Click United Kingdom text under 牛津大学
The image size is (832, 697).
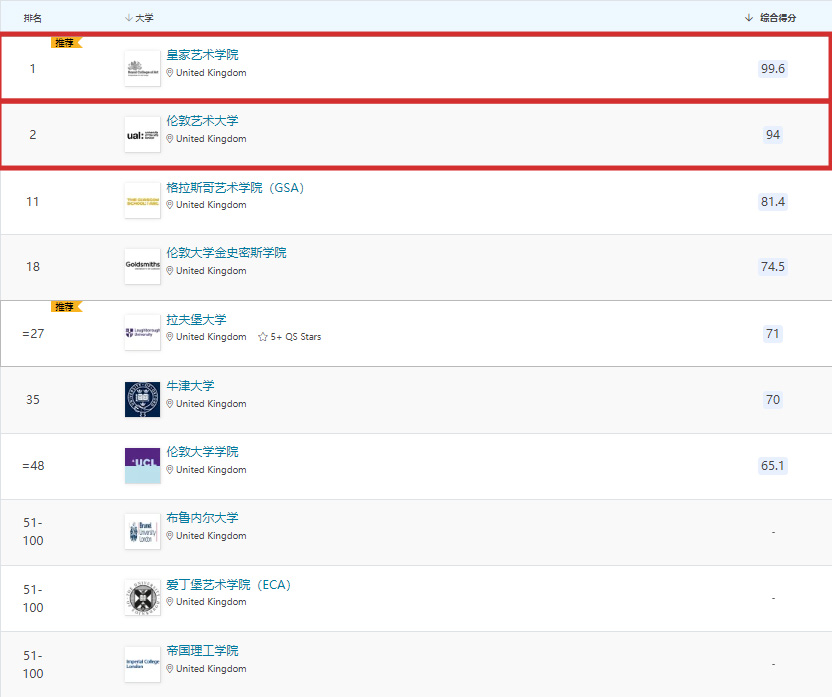point(211,404)
